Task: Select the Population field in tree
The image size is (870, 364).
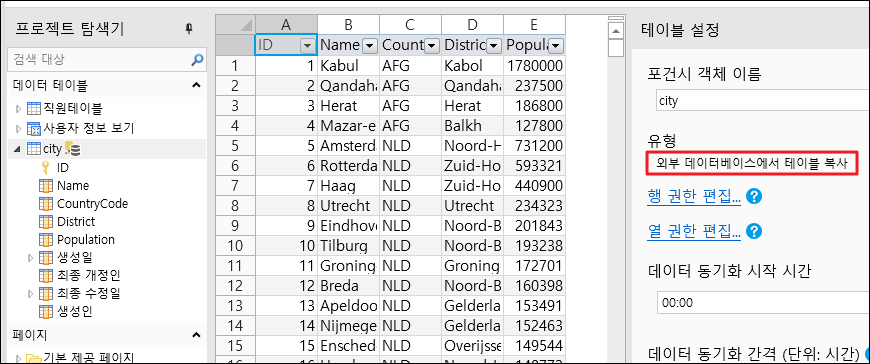Action: pyautogui.click(x=85, y=240)
